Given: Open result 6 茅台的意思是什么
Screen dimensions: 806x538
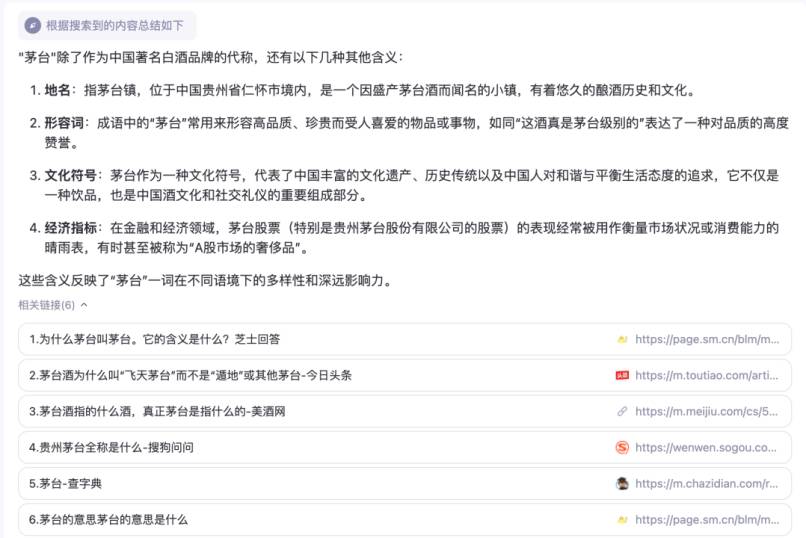Looking at the screenshot, I should 108,519.
